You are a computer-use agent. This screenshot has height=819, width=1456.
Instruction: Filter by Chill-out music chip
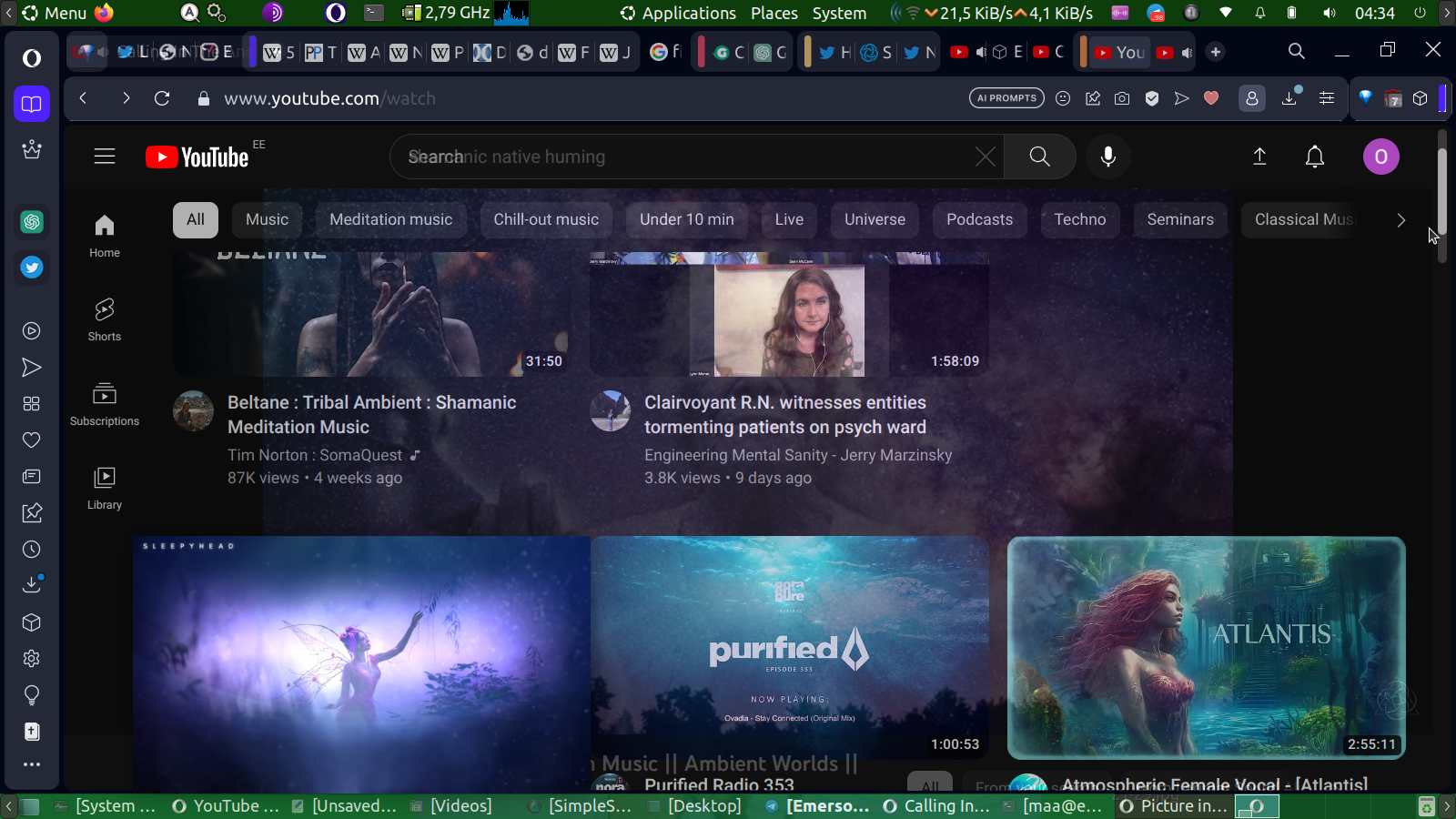[546, 219]
